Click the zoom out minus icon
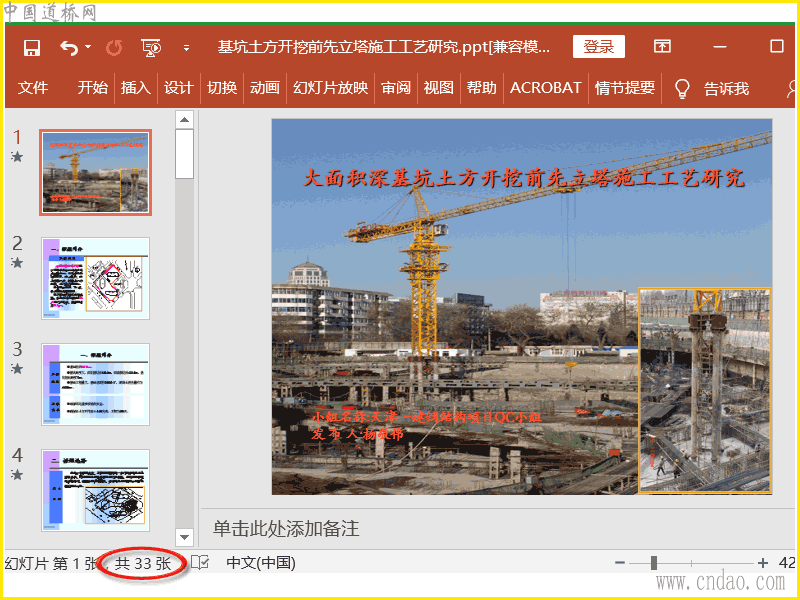Screen dimensions: 800x600 pyautogui.click(x=620, y=563)
